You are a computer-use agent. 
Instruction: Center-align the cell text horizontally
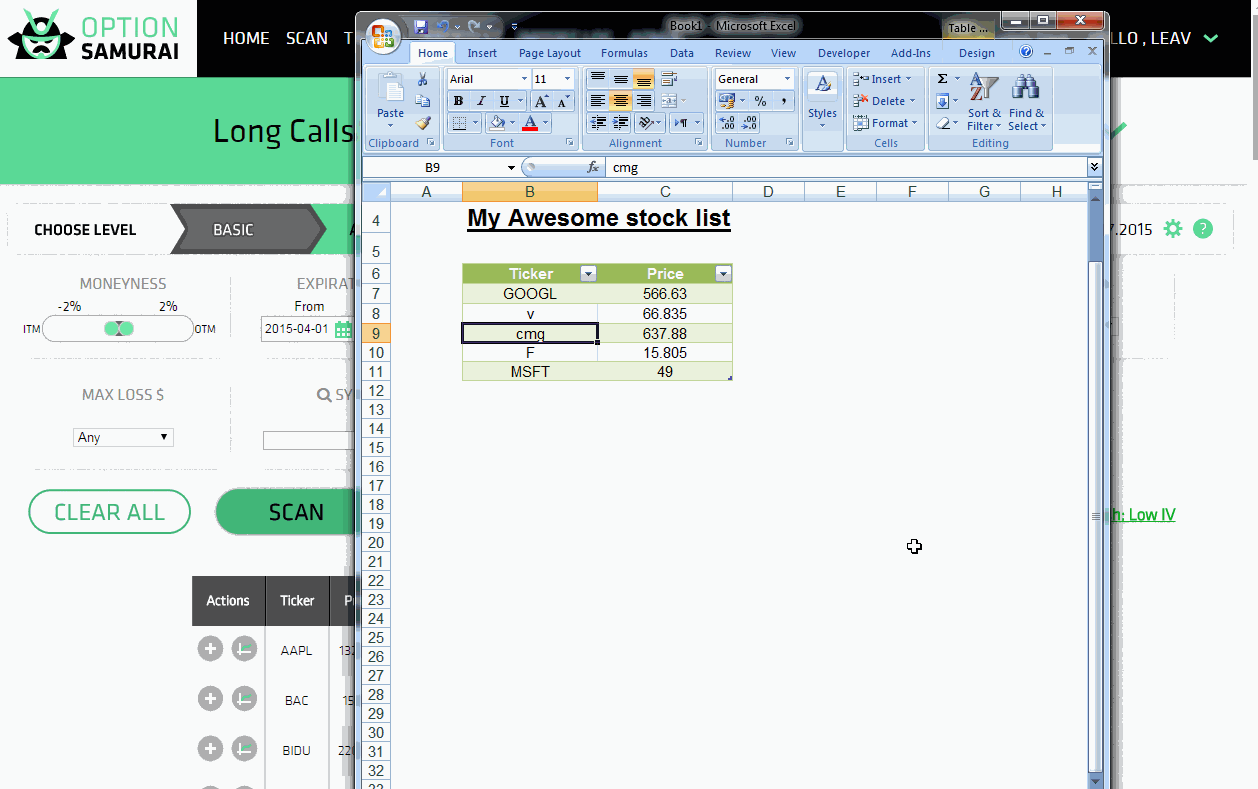621,101
